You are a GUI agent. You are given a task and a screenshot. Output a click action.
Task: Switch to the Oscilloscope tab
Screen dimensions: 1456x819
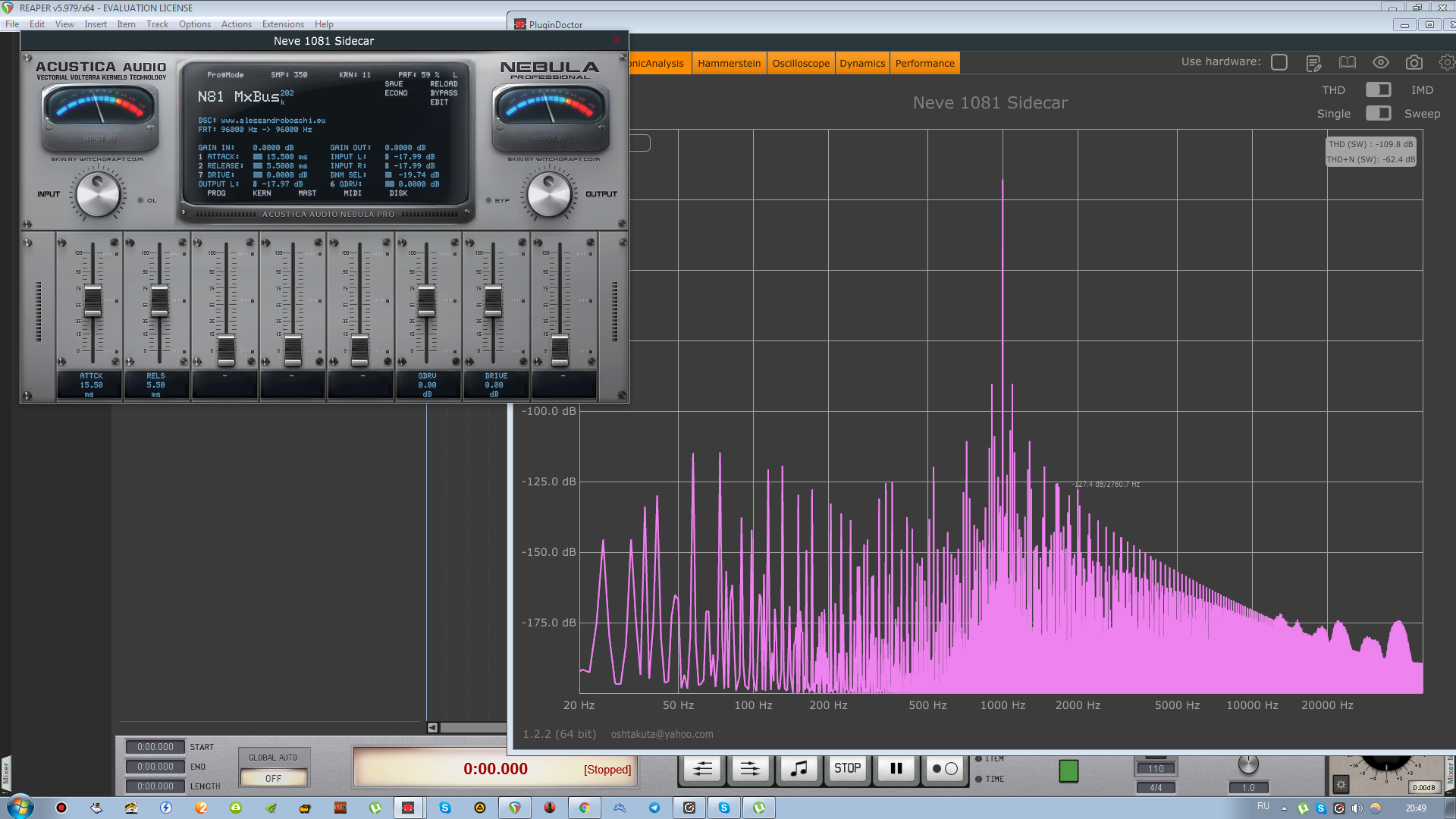[801, 64]
